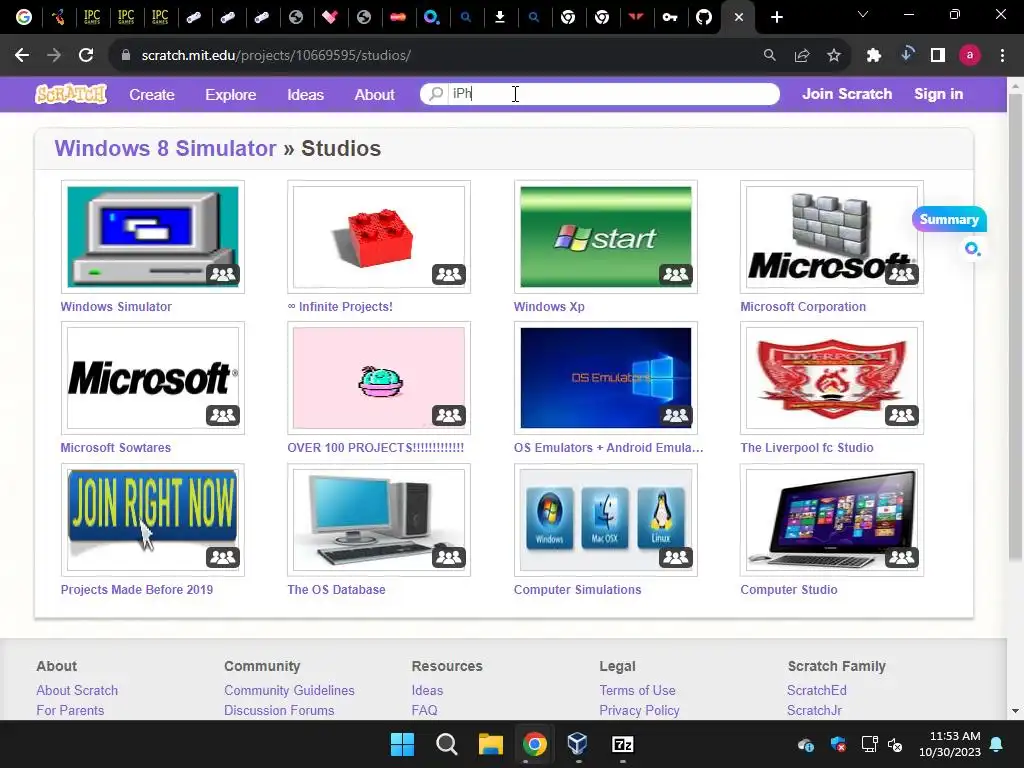Open the VirtualBox cube taskbar icon
Image resolution: width=1024 pixels, height=768 pixels.
577,743
